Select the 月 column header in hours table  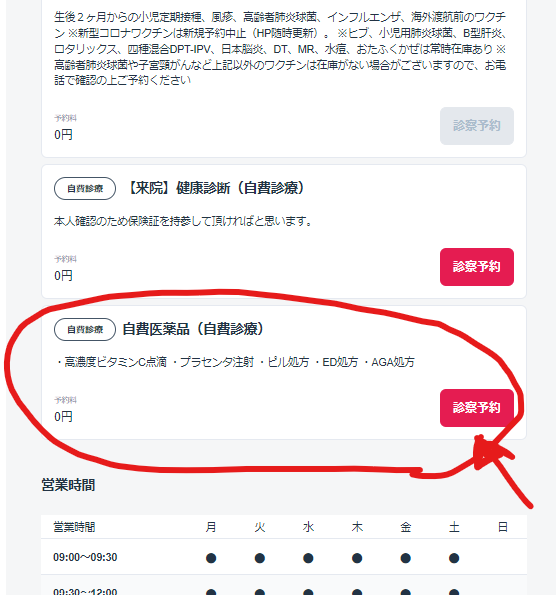[211, 527]
